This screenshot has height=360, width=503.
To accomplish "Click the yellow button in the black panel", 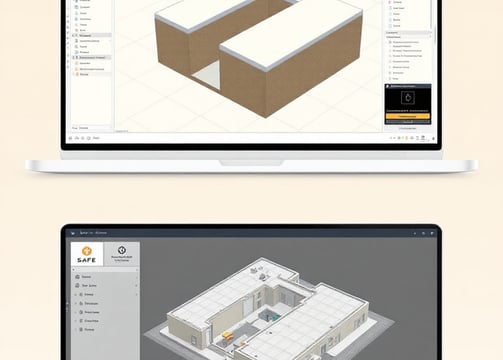I will 408,116.
